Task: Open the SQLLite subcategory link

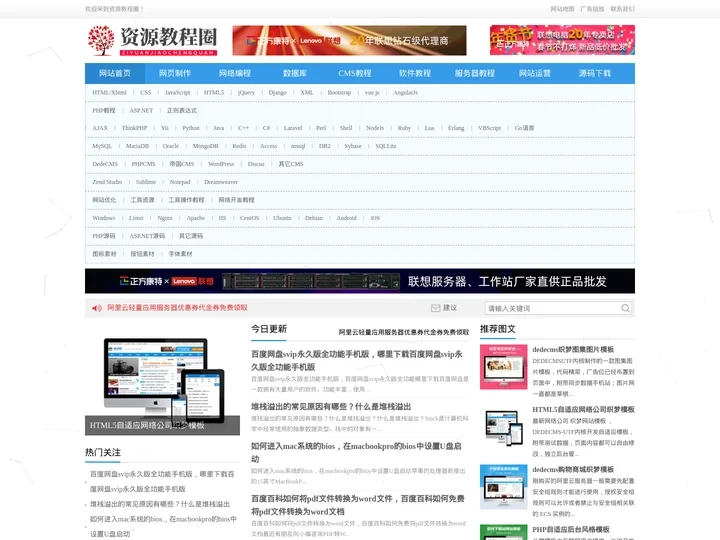Action: click(x=386, y=146)
